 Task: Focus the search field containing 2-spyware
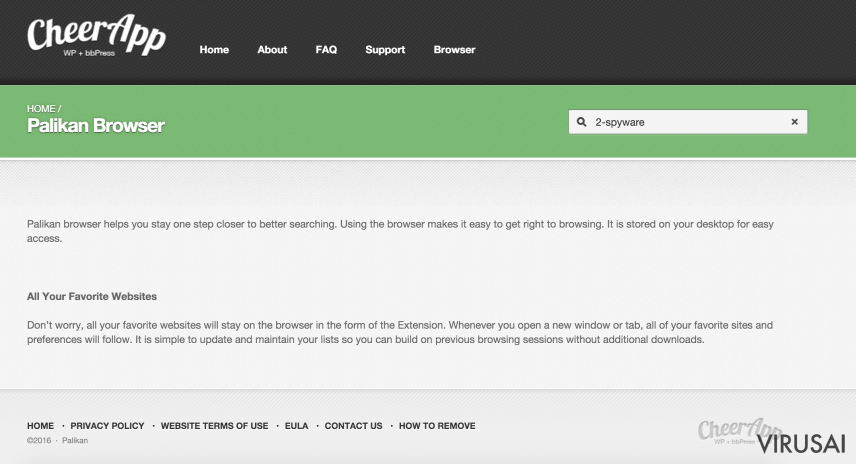[x=687, y=122]
